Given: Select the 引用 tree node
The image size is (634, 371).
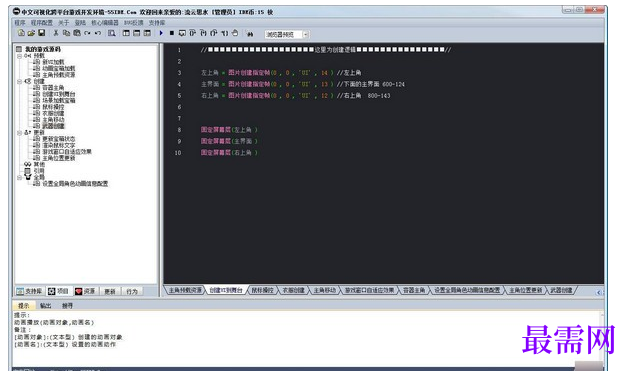Looking at the screenshot, I should click(39, 171).
